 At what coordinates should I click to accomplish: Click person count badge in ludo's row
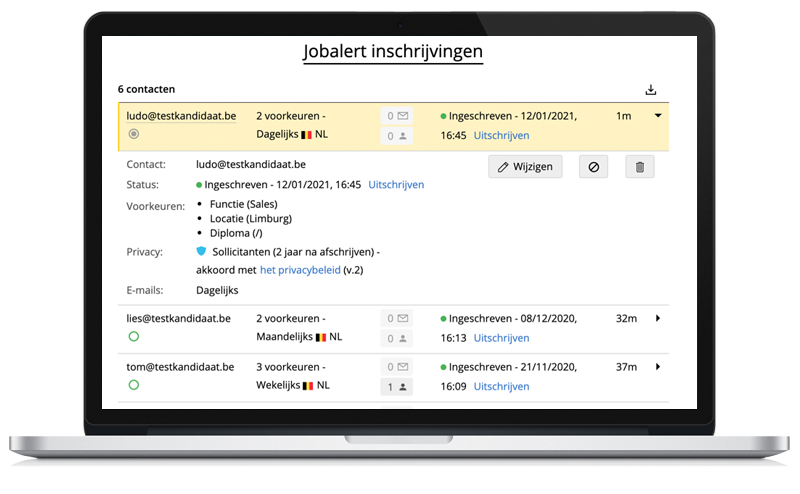pyautogui.click(x=396, y=135)
